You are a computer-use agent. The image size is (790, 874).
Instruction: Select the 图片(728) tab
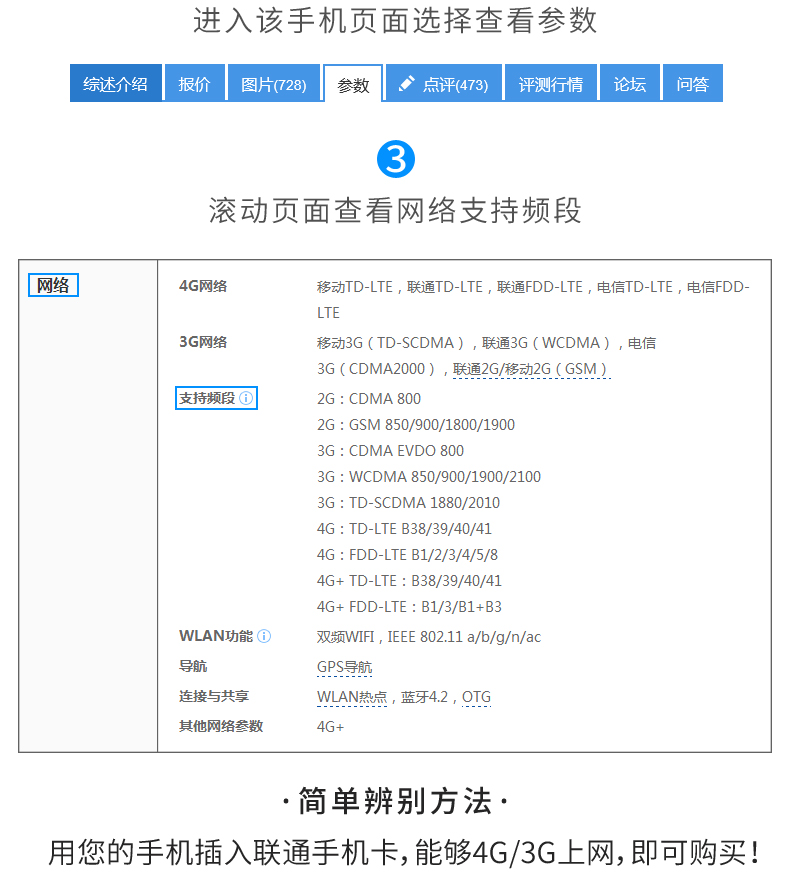[x=273, y=84]
